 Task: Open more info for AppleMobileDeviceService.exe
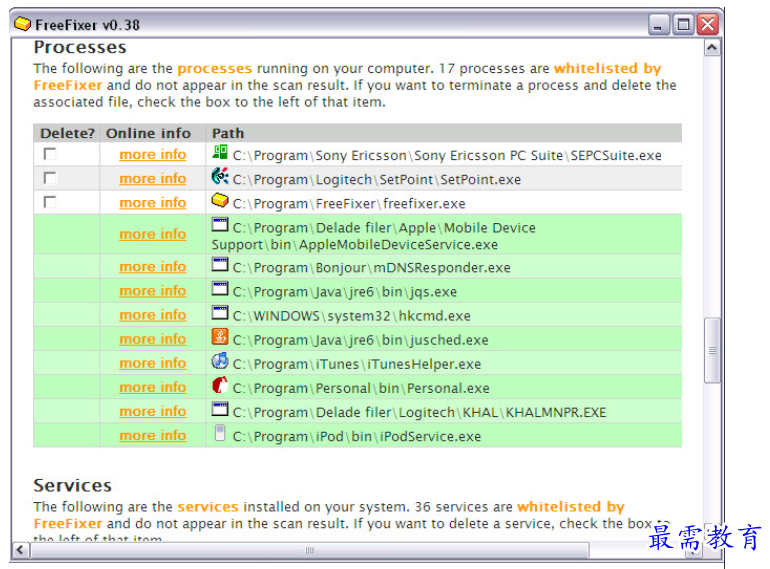153,234
